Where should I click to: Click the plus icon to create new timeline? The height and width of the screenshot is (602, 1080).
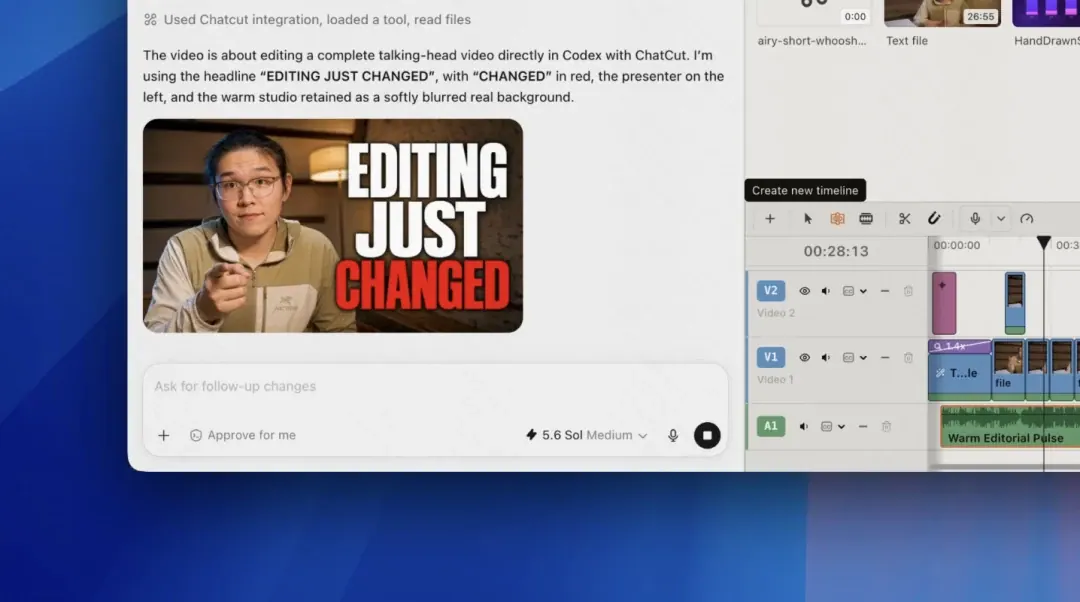(x=770, y=219)
